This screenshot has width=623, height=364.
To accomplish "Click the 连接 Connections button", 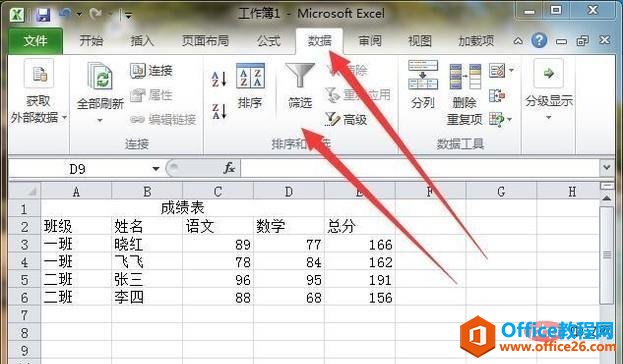I will click(151, 71).
